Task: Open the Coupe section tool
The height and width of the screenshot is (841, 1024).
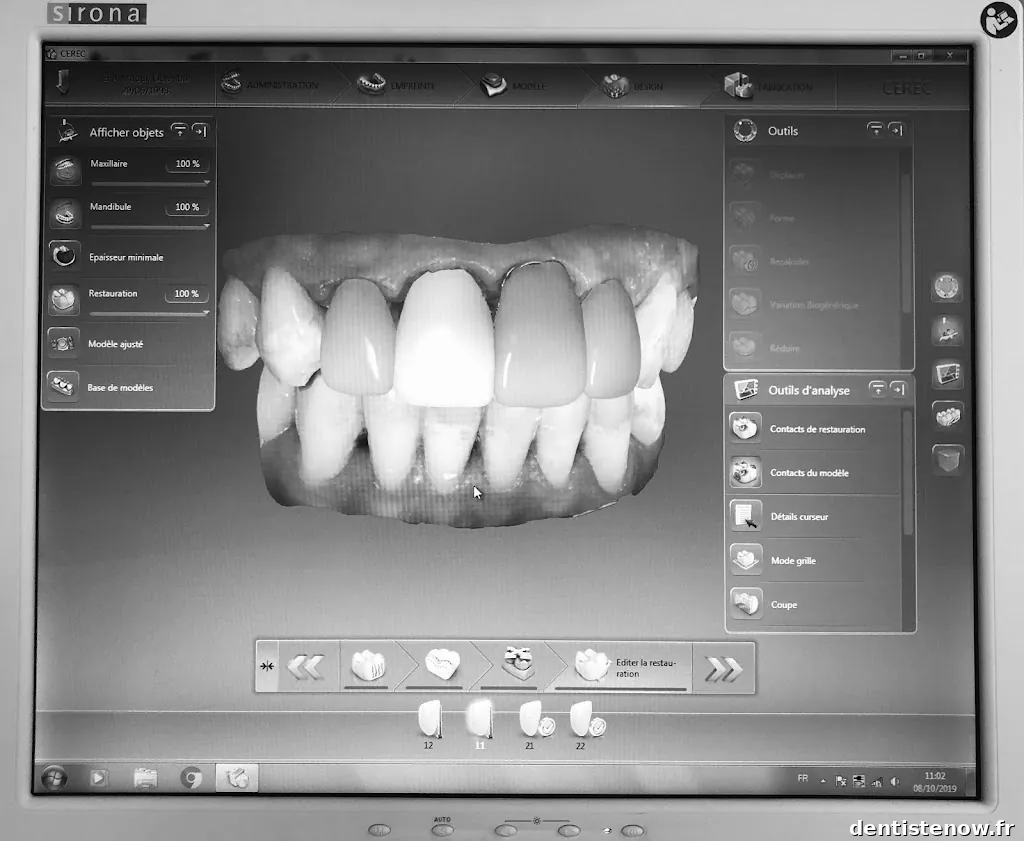Action: [745, 604]
